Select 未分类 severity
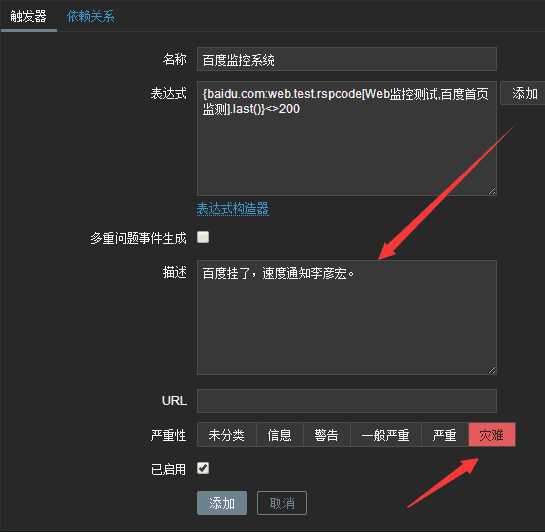 click(x=227, y=435)
